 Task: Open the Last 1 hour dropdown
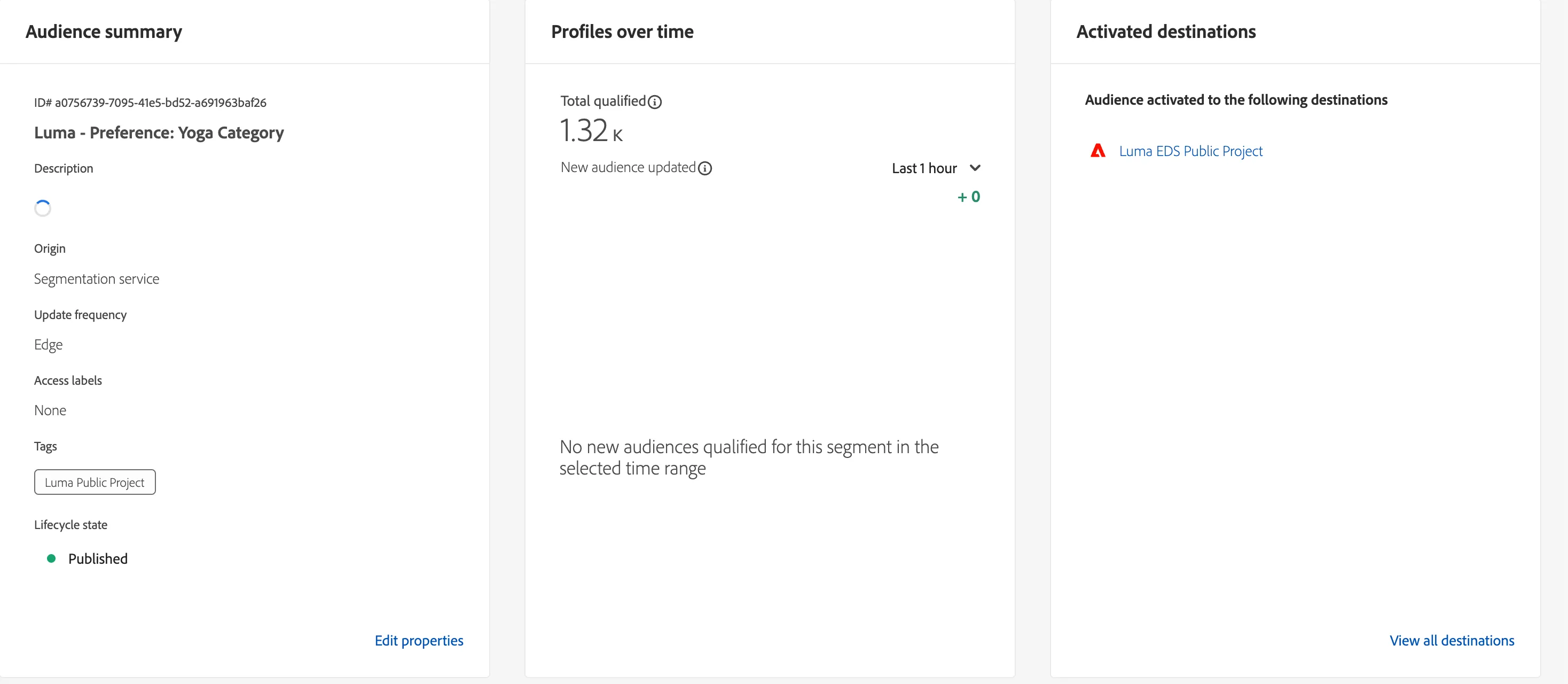coord(936,168)
